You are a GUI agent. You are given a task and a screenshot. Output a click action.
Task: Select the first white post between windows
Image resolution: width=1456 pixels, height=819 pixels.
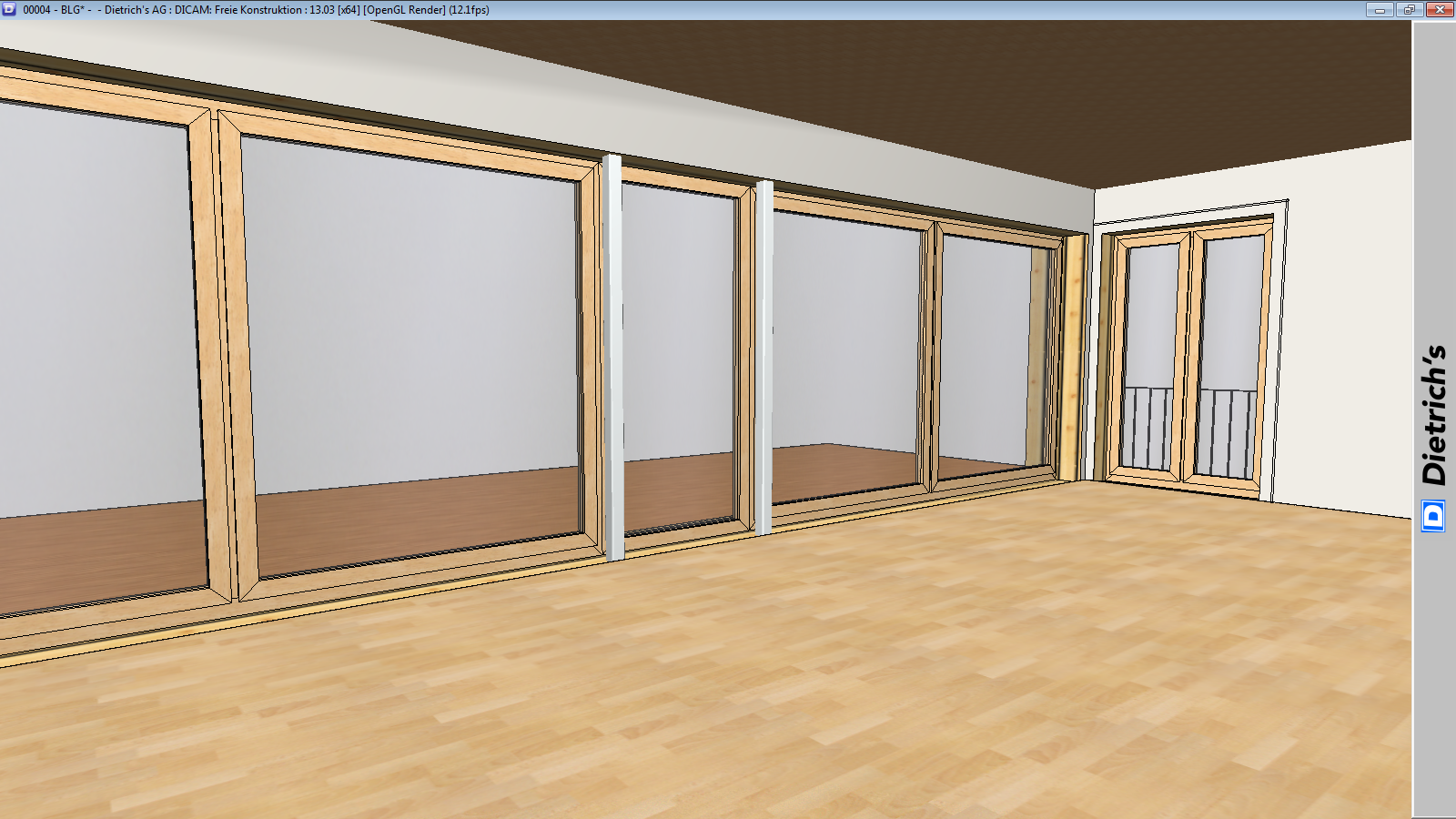(614, 355)
